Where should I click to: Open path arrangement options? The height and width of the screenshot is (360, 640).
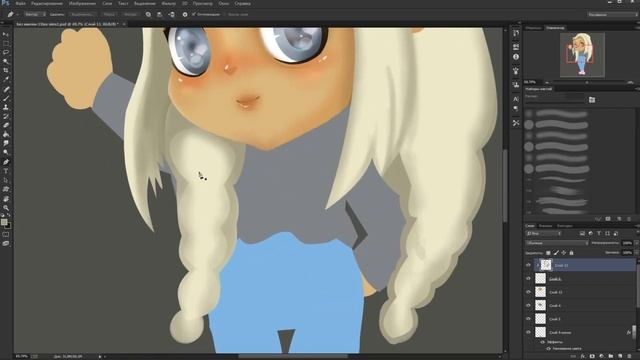pyautogui.click(x=171, y=14)
